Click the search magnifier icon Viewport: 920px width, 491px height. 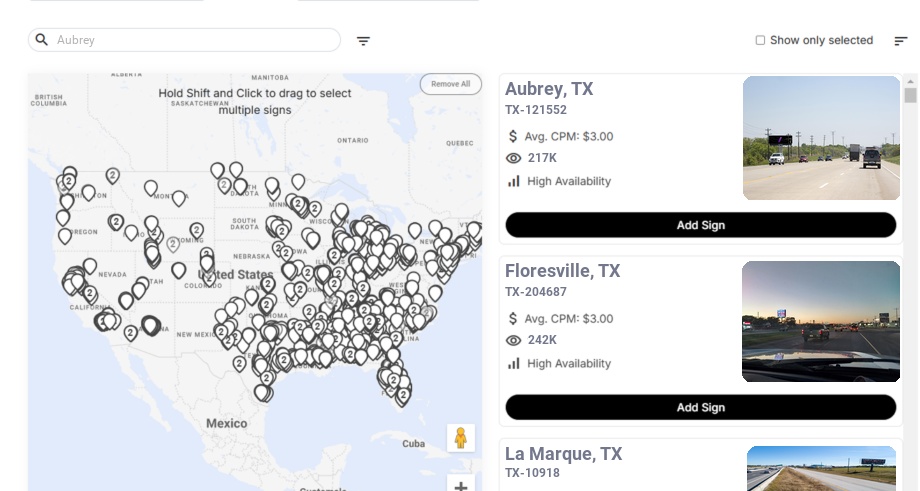(x=42, y=40)
